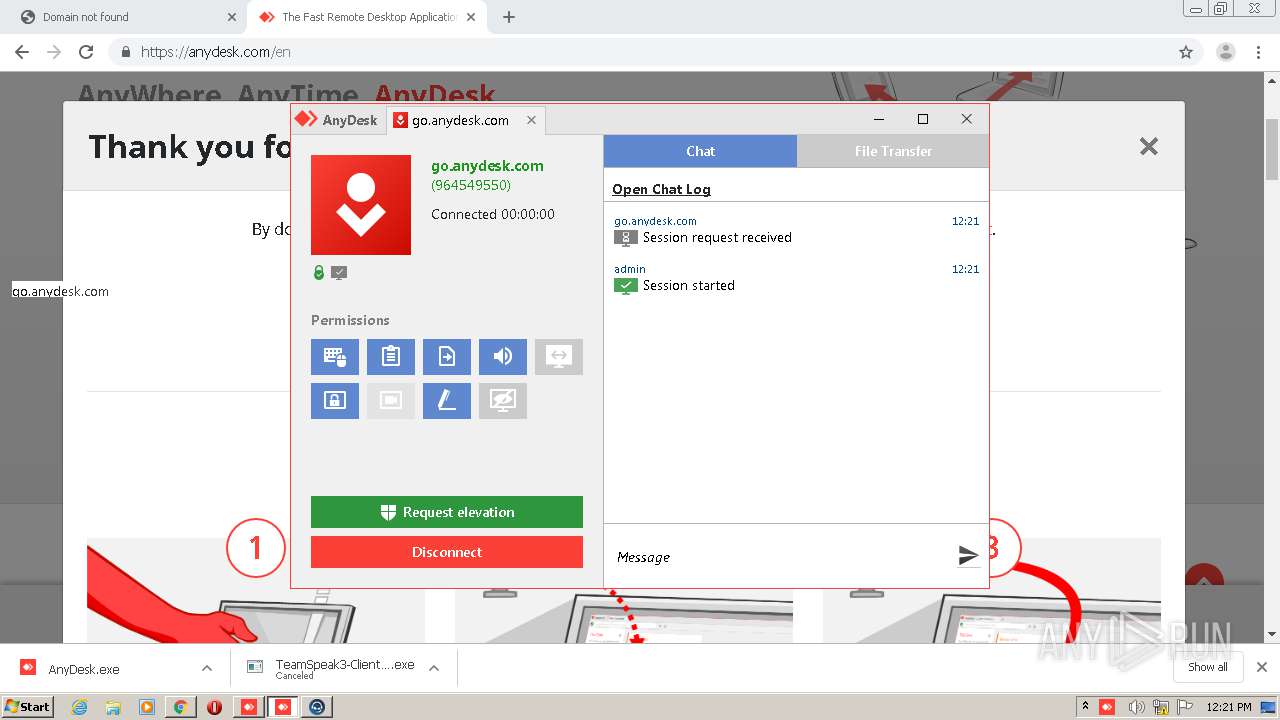Expand TeamSpeak3-Client download options arrow
The image size is (1280, 720).
point(434,668)
